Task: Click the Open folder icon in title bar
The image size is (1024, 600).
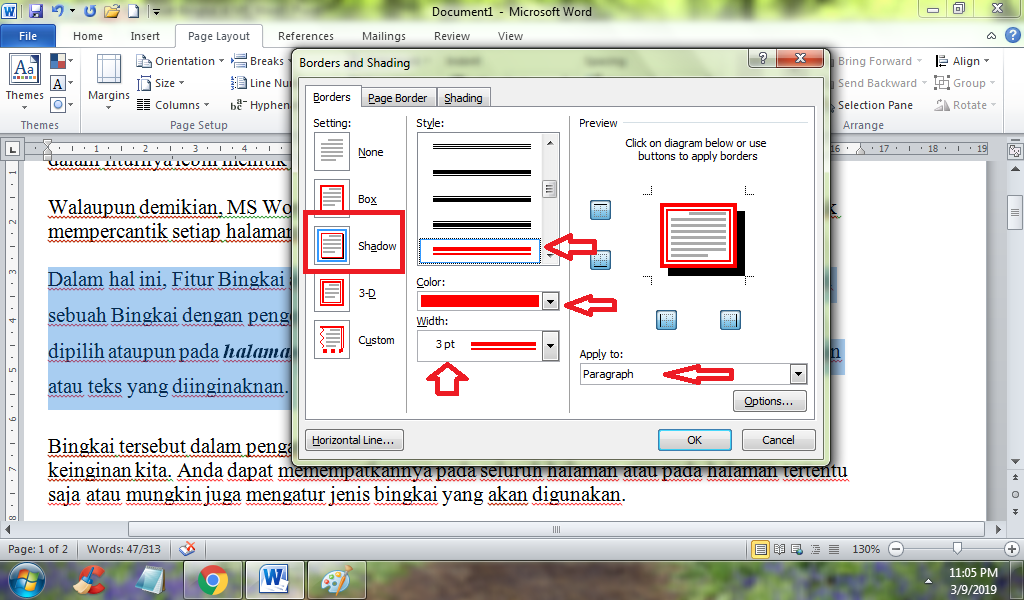Action: 112,10
